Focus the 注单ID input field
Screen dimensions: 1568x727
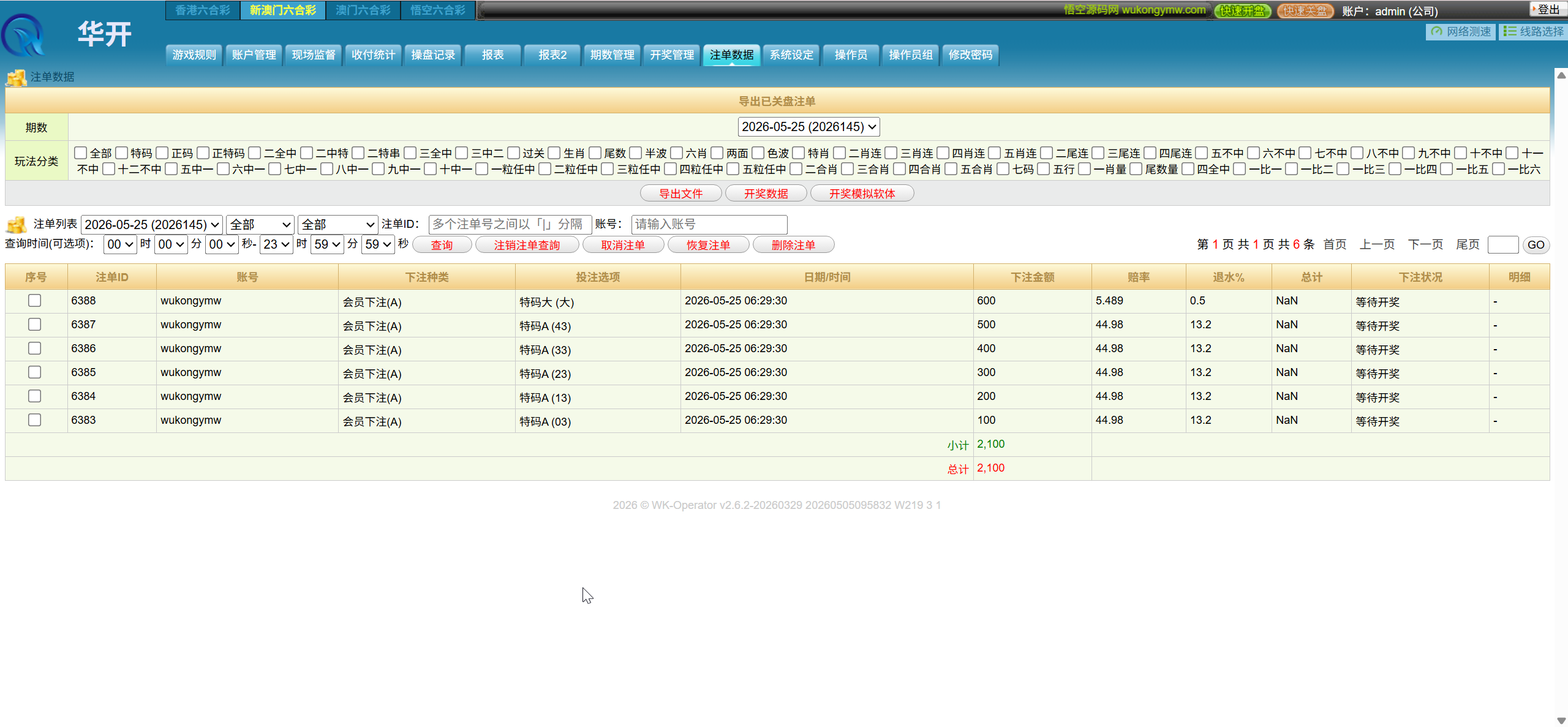(x=510, y=224)
